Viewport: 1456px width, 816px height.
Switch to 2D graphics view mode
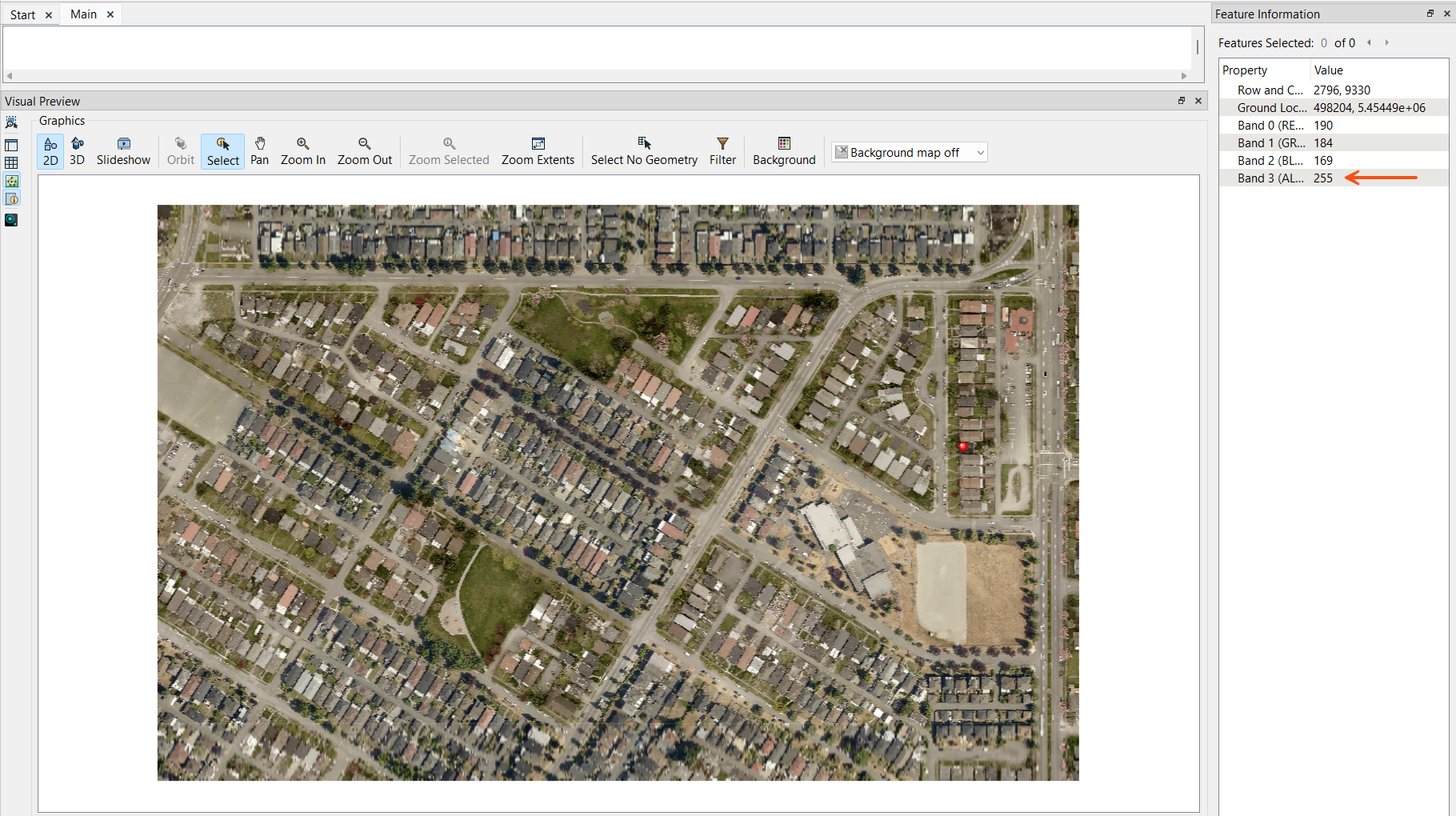(x=50, y=151)
